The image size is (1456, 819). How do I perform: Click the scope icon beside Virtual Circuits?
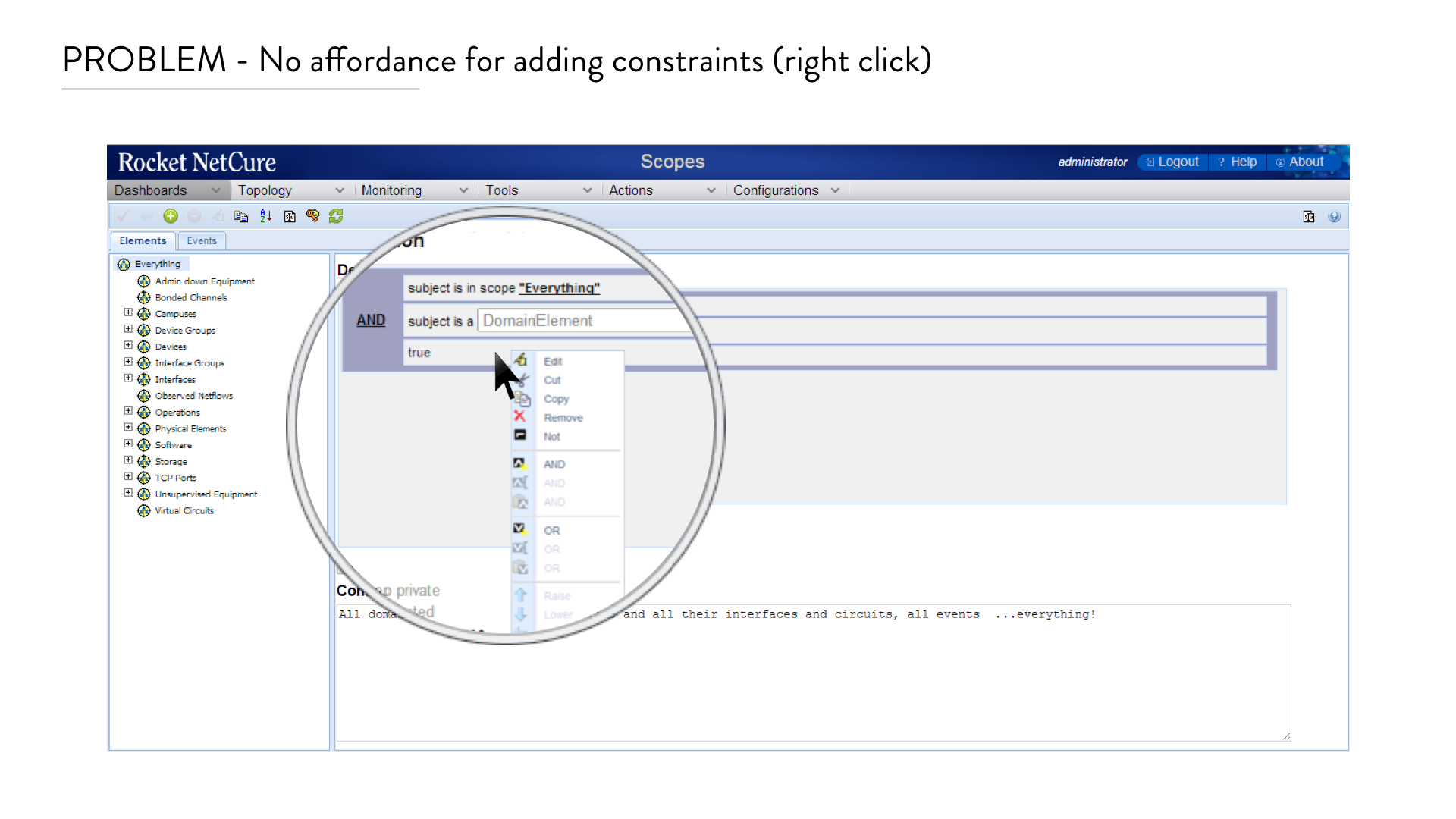pos(144,510)
